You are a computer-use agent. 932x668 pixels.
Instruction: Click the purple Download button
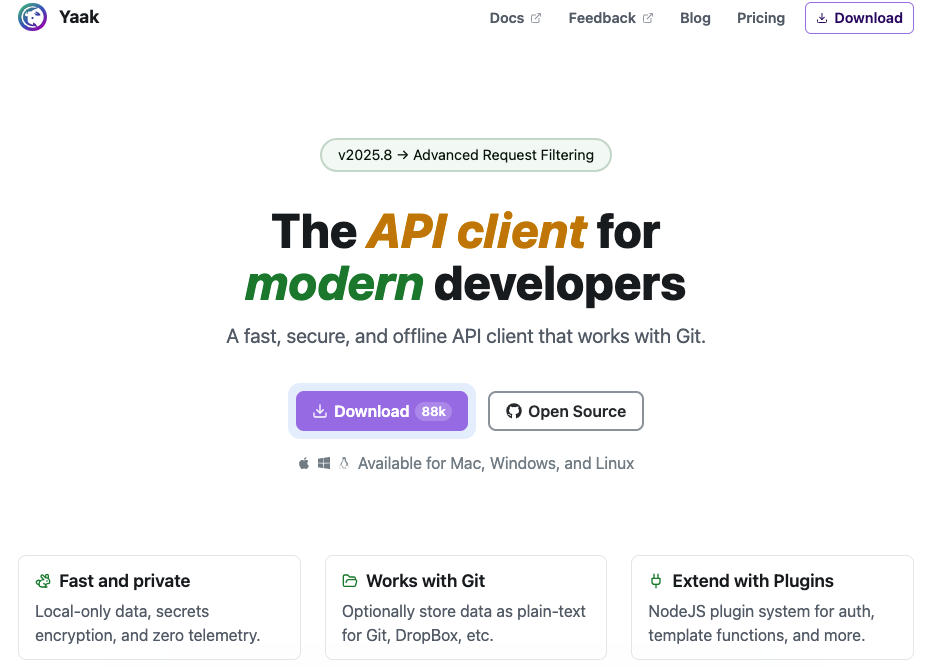click(x=382, y=411)
